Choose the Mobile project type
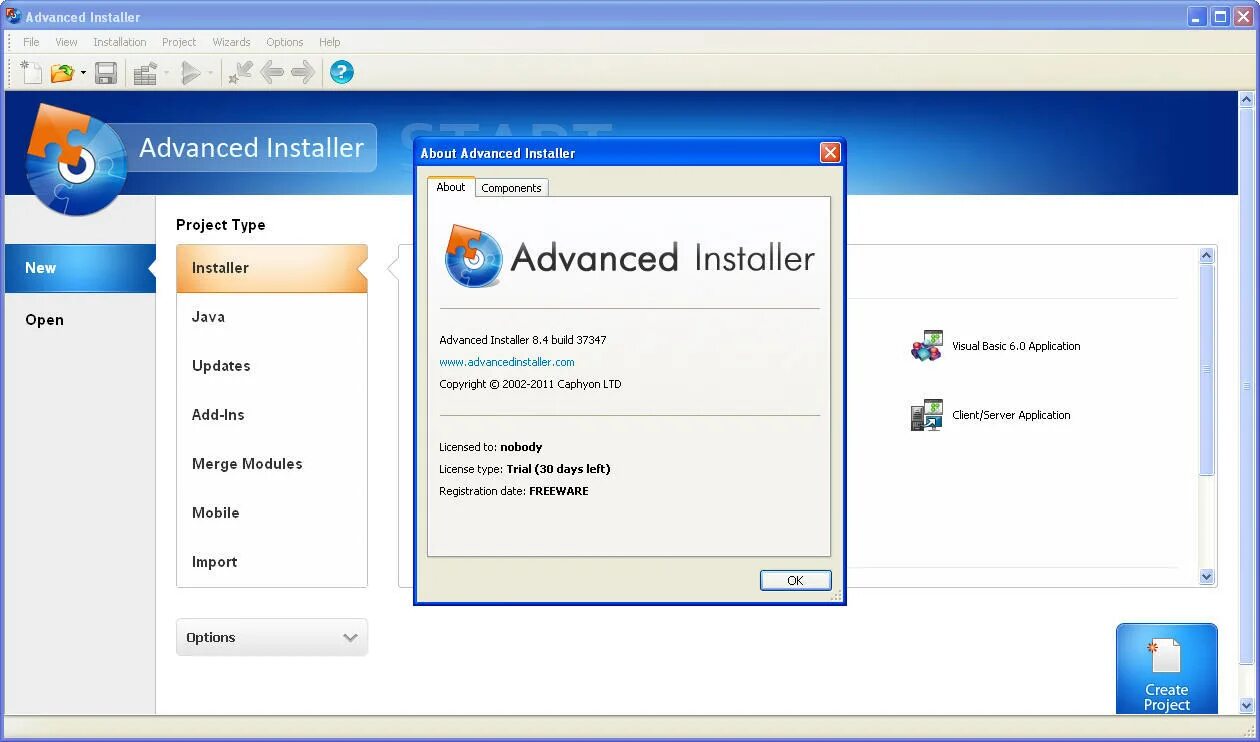Image resolution: width=1260 pixels, height=742 pixels. pos(271,513)
